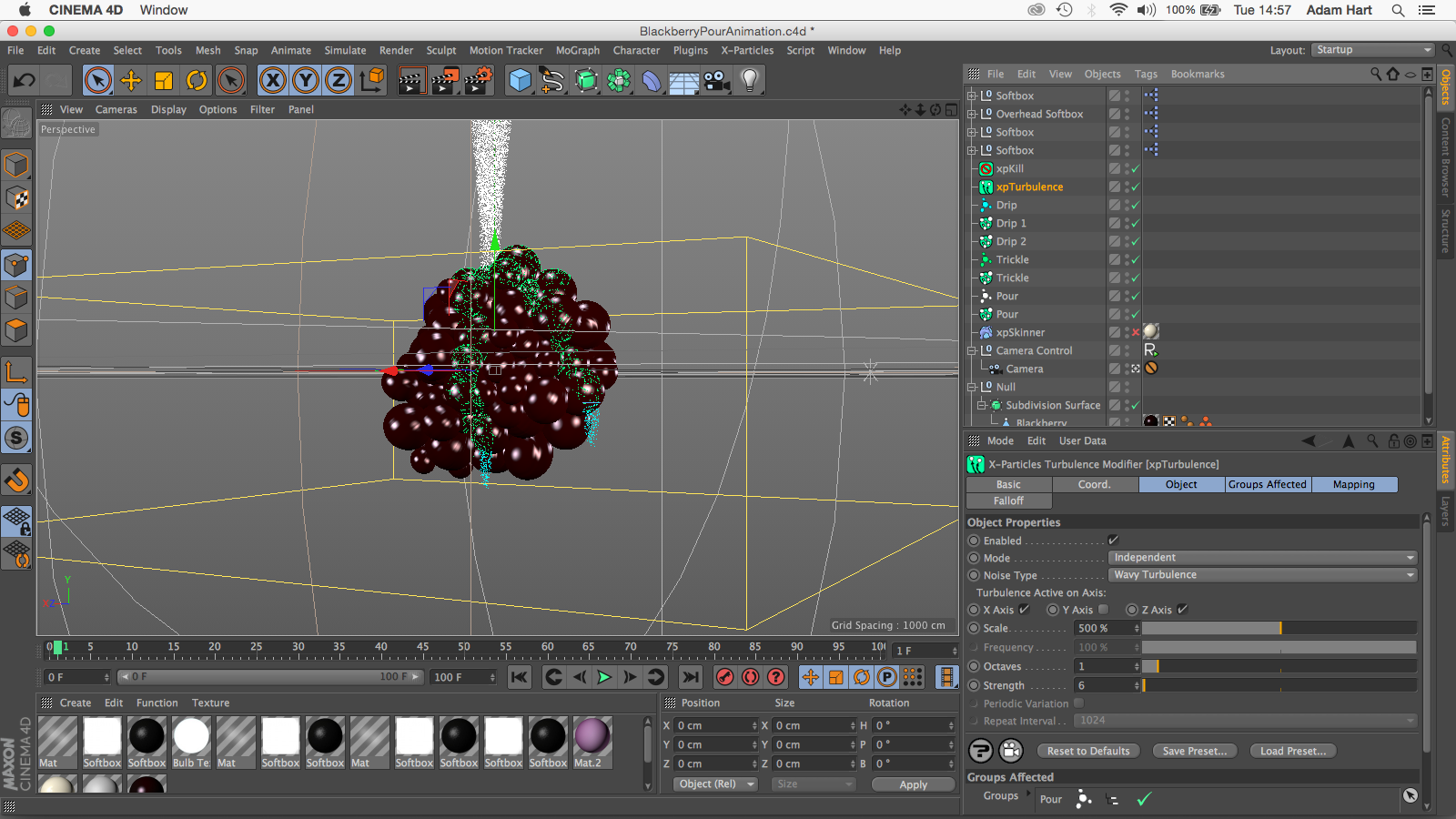Click Reset to Defaults button
Viewport: 1456px width, 819px height.
pos(1088,751)
